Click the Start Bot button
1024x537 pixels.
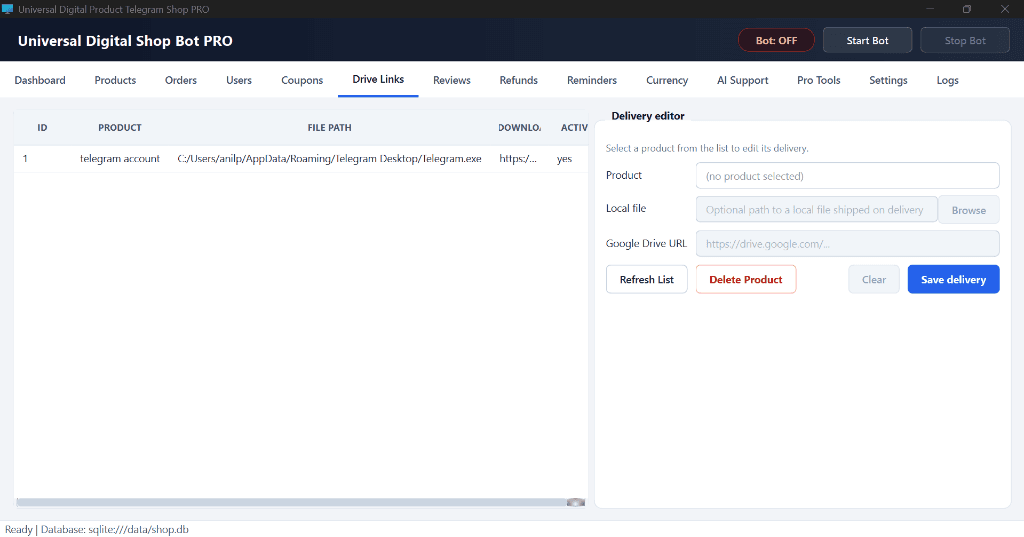(867, 41)
